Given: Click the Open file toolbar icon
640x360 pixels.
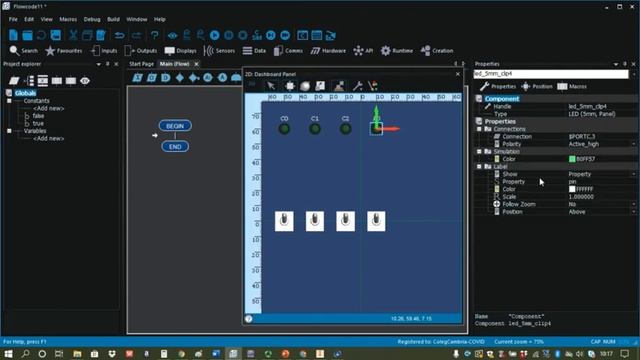Looking at the screenshot, I should (x=27, y=35).
